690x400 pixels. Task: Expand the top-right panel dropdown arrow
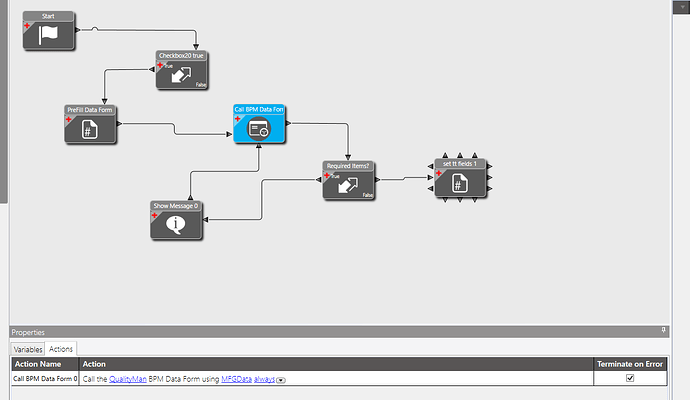click(x=683, y=7)
